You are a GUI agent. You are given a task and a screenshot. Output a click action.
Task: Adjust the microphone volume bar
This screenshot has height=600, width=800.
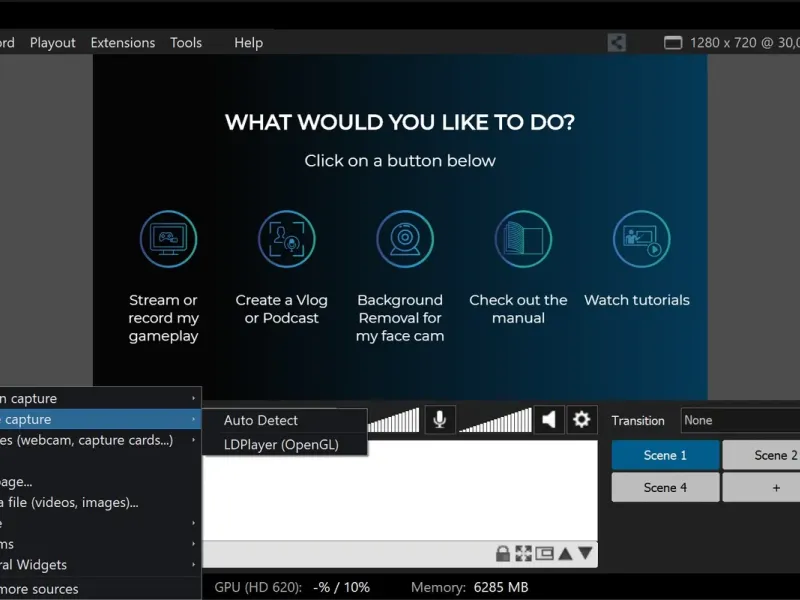[393, 420]
